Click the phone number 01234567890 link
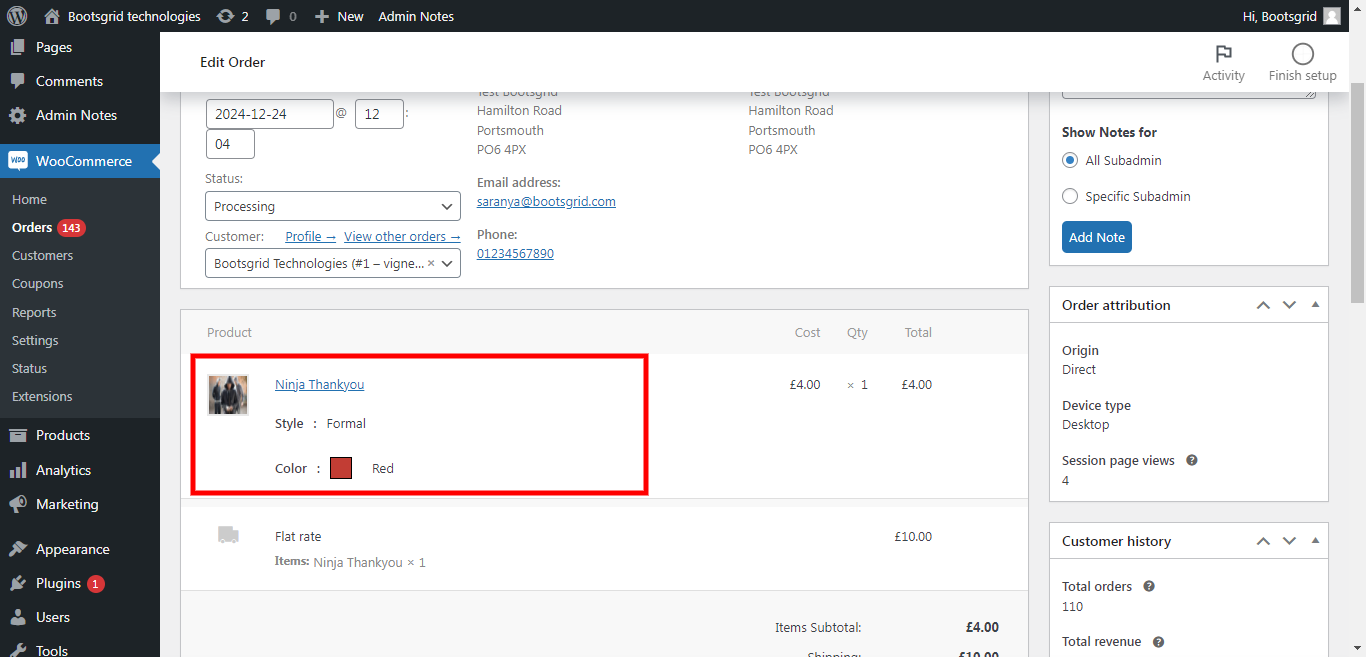 (515, 254)
